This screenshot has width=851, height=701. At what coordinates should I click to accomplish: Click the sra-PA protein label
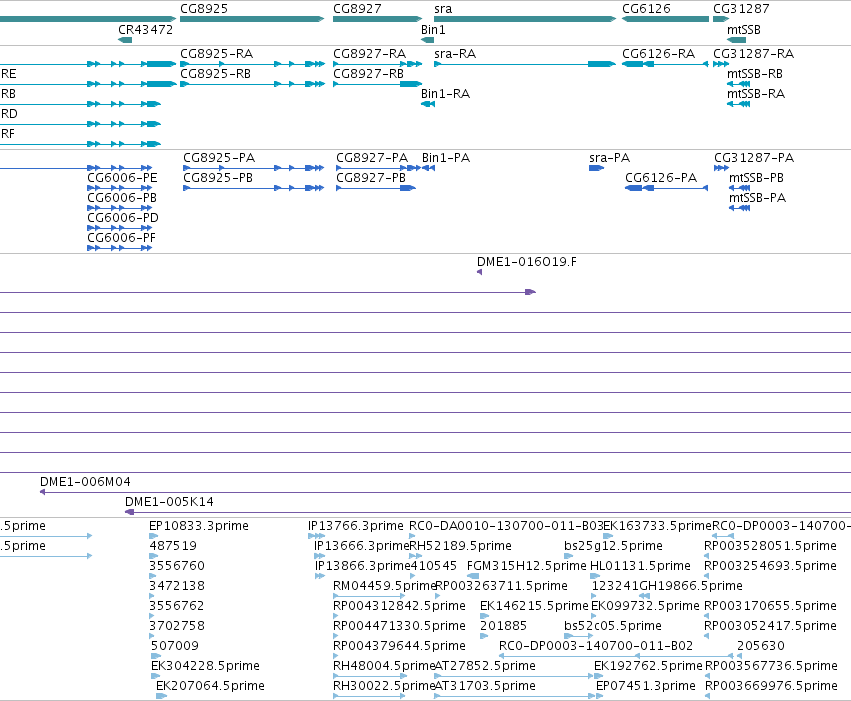(x=609, y=158)
